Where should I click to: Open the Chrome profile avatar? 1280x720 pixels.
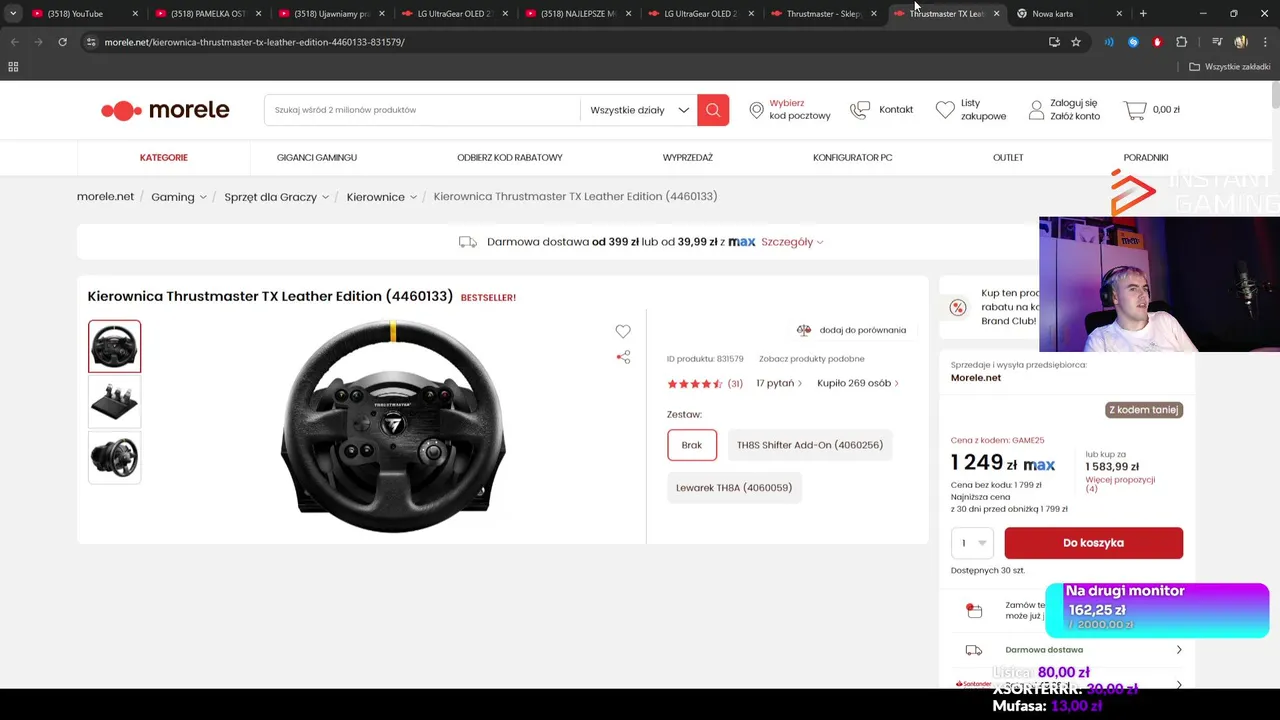click(x=1241, y=42)
